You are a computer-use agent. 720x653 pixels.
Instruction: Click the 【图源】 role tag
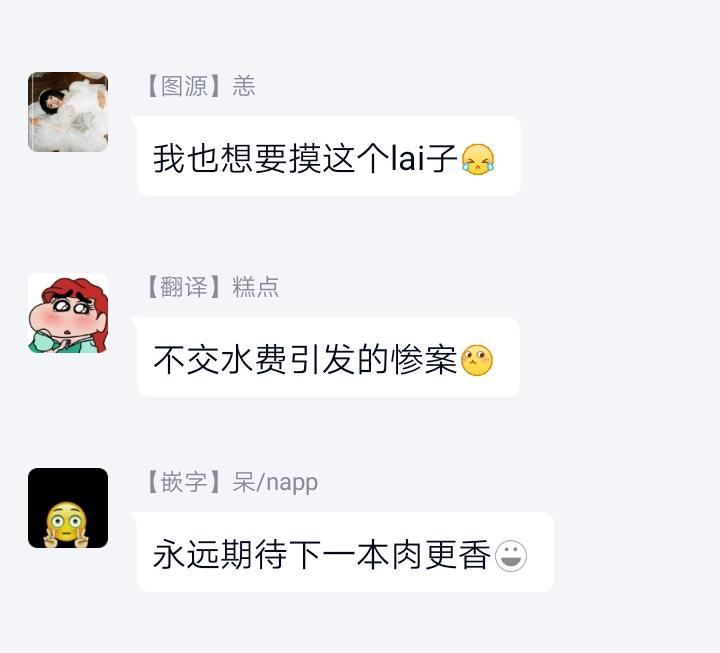pyautogui.click(x=185, y=86)
